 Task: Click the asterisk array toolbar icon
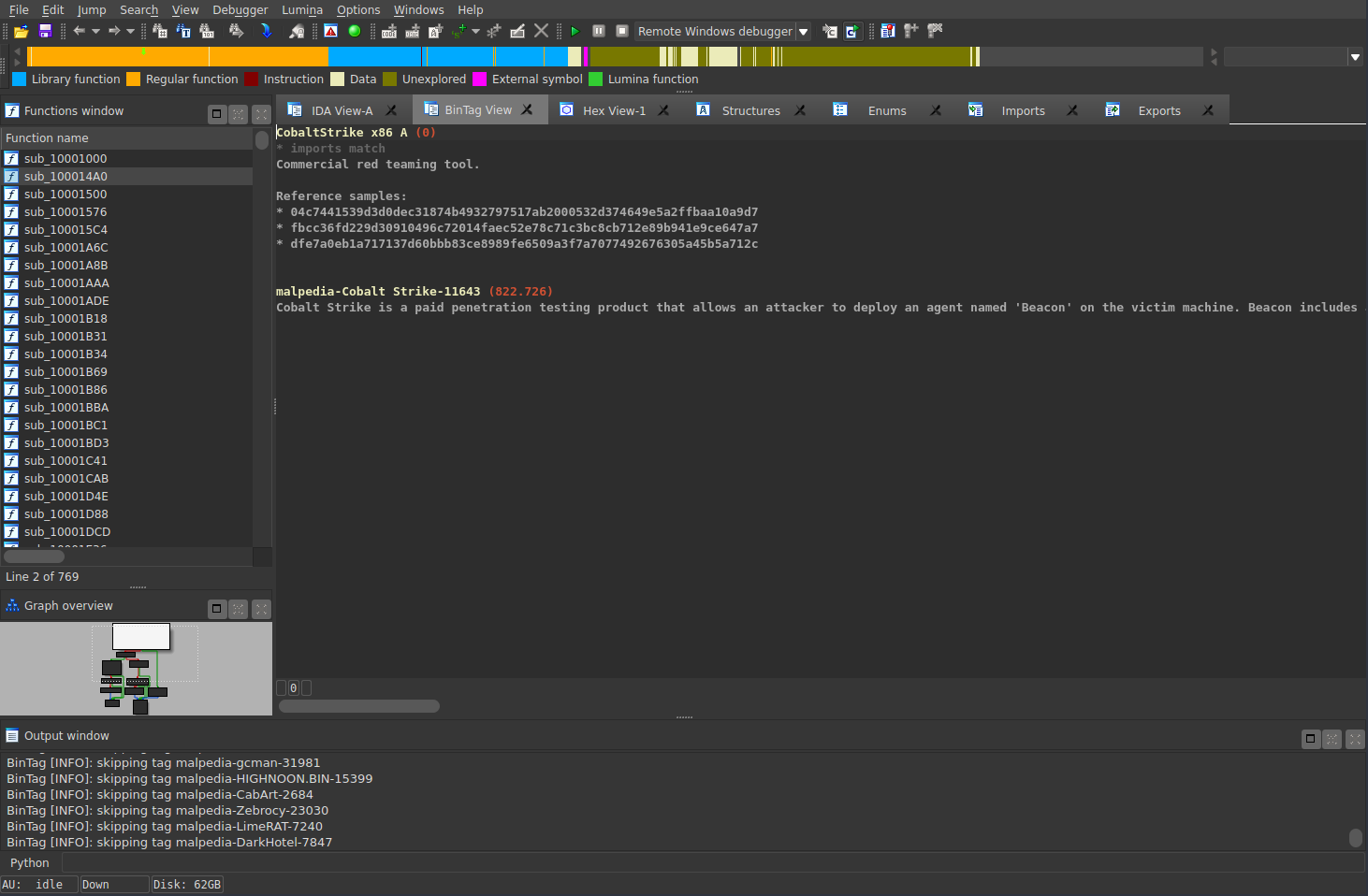[x=494, y=31]
